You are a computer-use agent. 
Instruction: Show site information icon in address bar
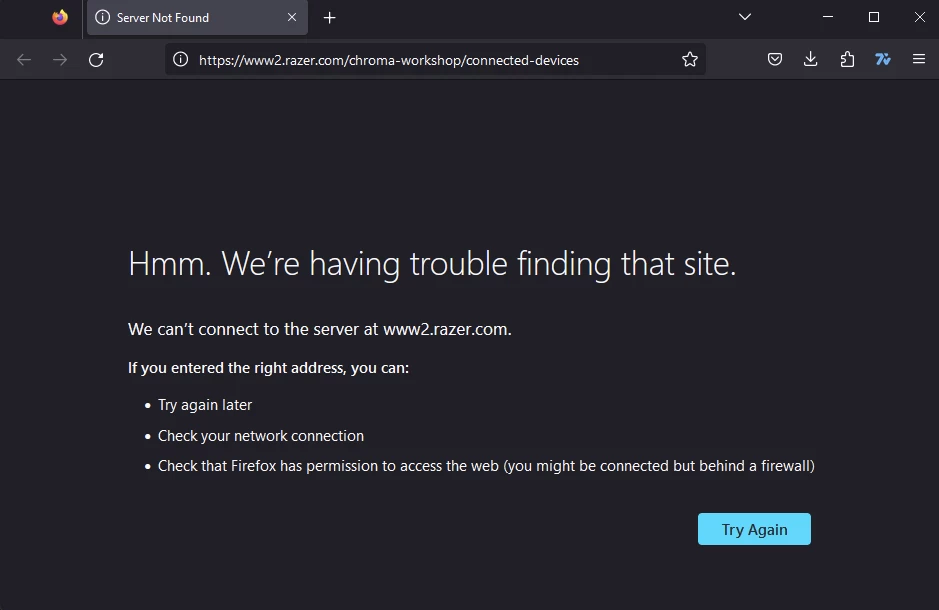180,59
